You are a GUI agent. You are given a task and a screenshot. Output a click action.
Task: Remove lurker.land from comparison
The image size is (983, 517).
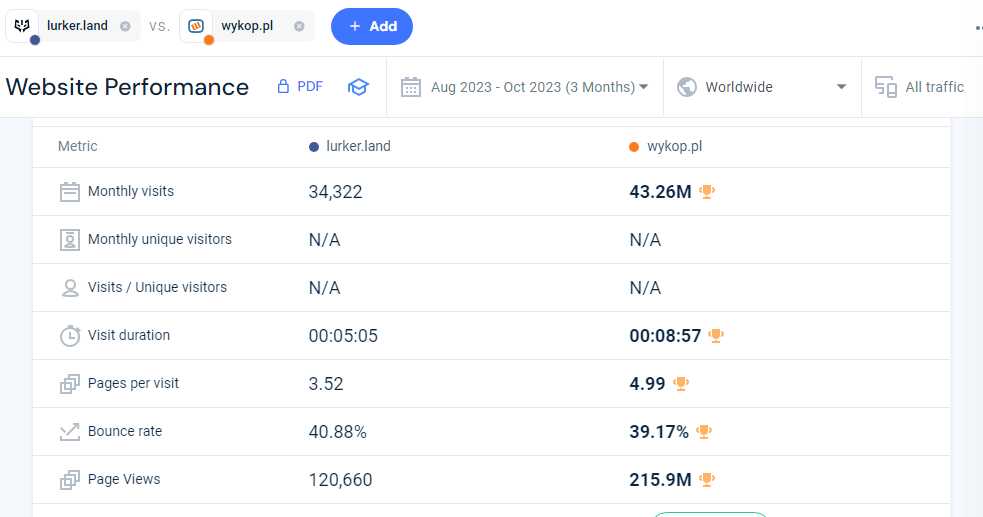[125, 26]
